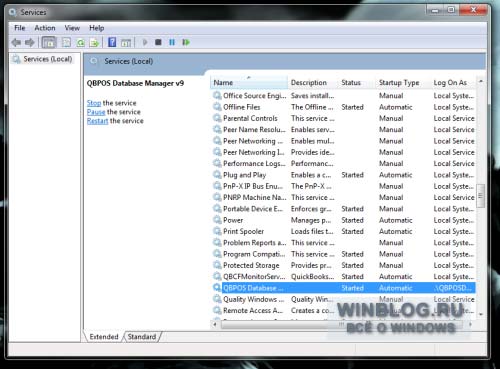
Task: Click the Export List toolbar icon
Action: click(x=94, y=42)
